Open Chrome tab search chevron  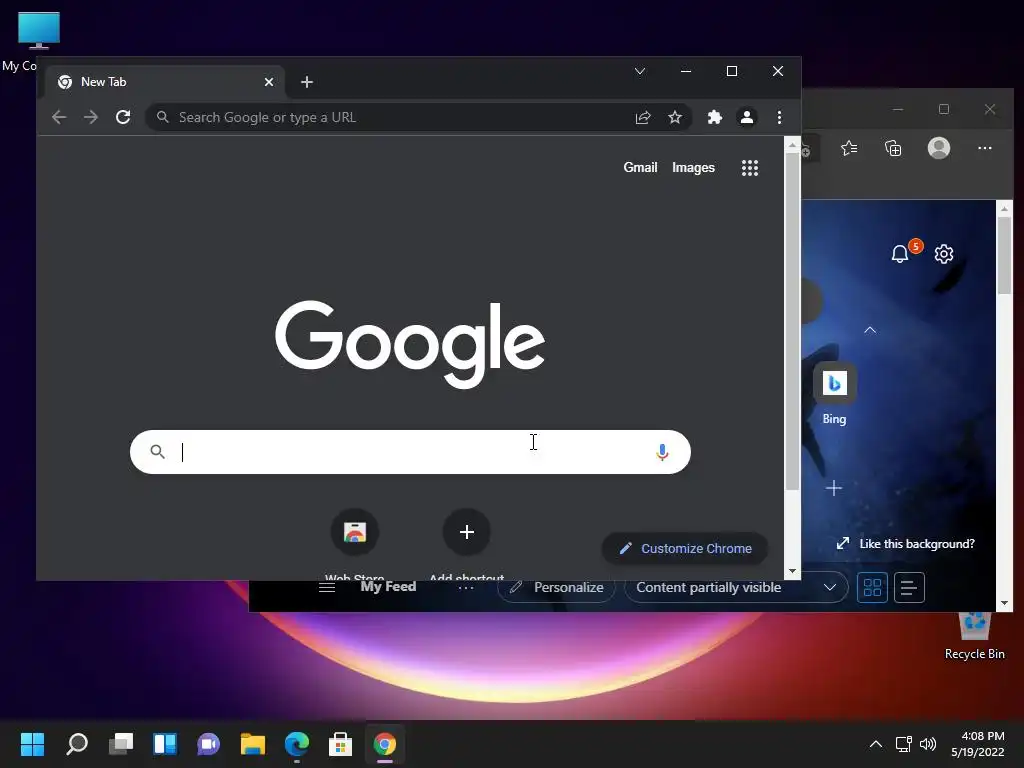[640, 71]
